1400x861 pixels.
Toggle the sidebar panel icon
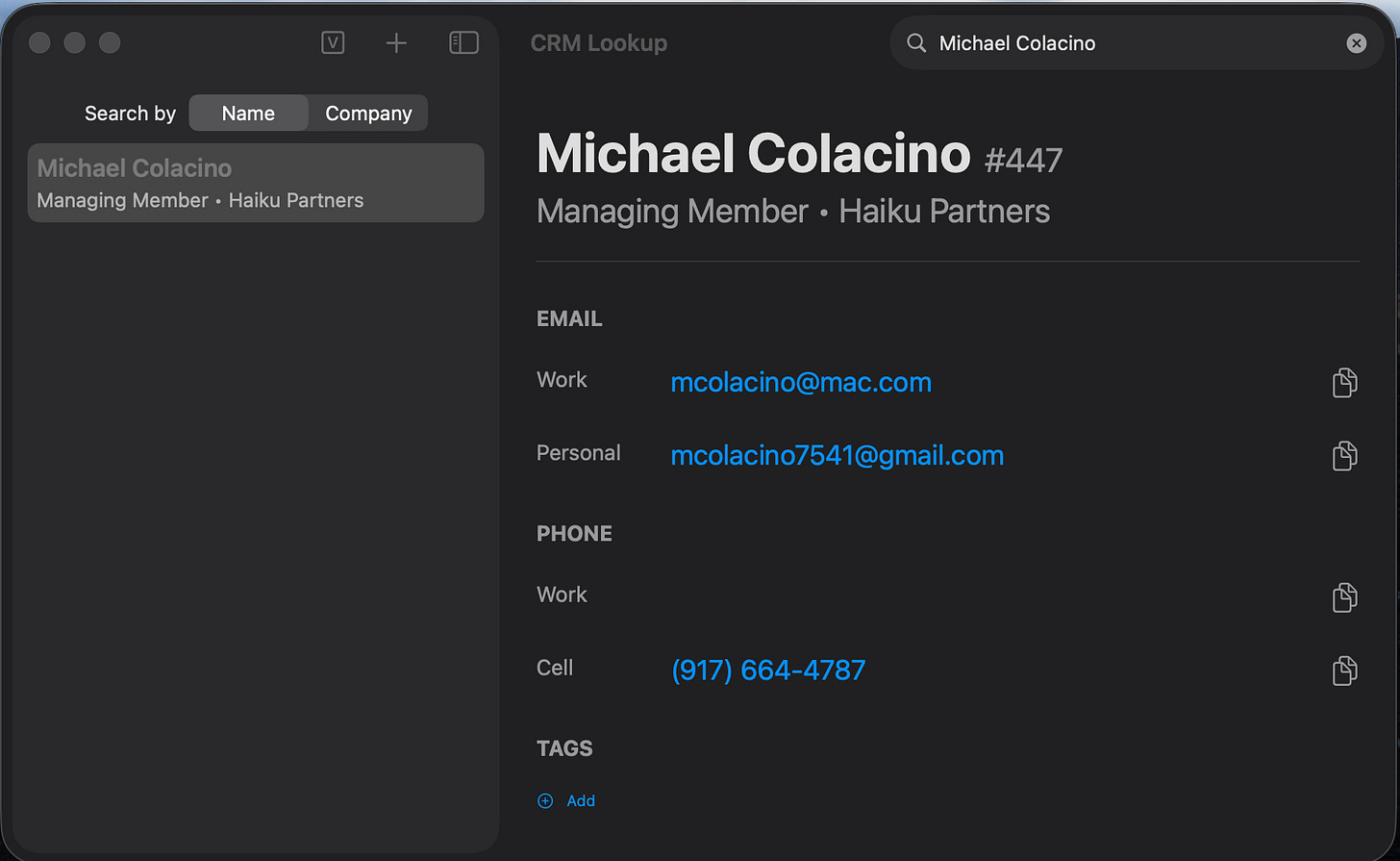point(463,42)
